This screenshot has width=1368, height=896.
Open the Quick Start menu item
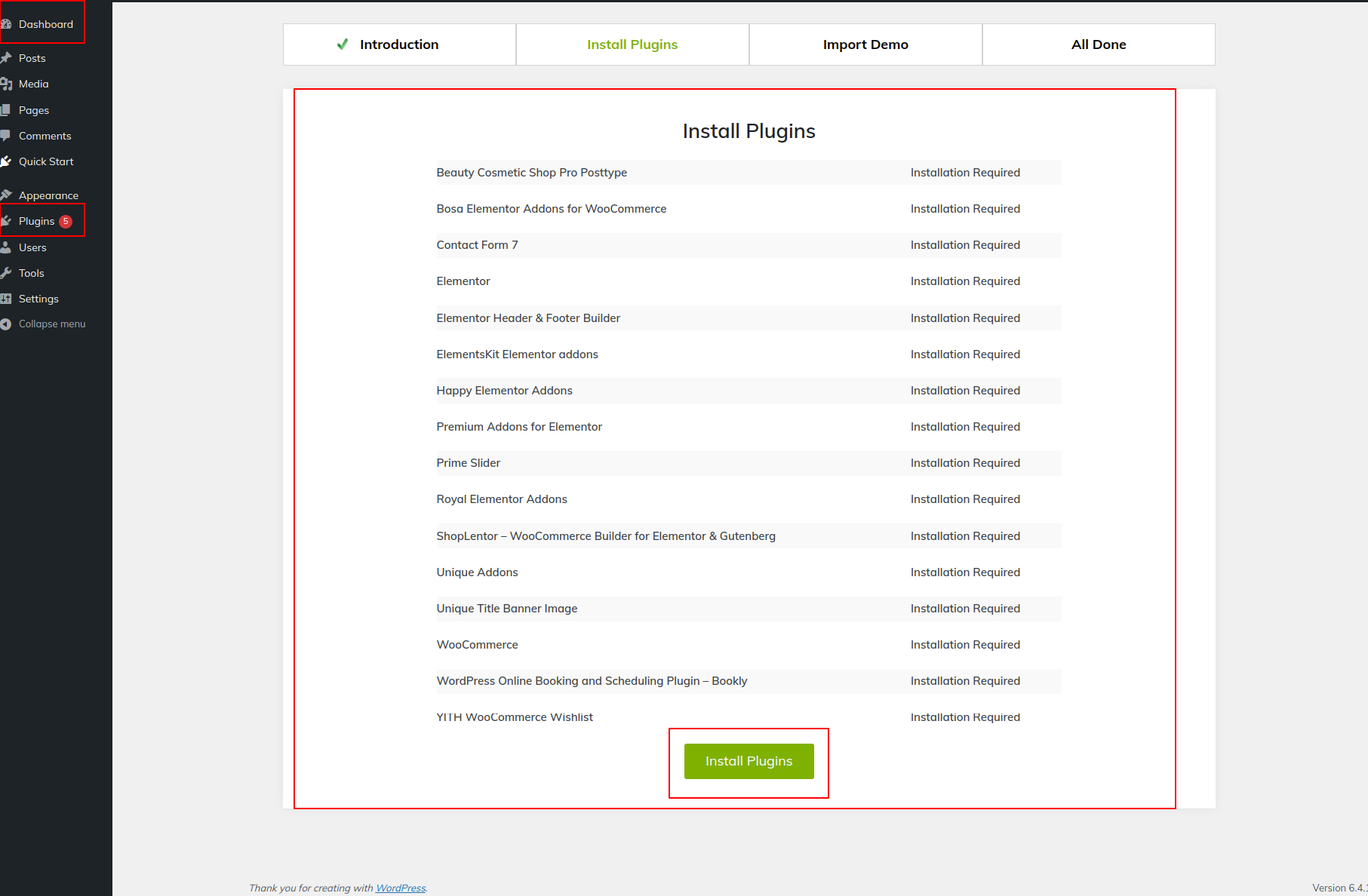46,161
